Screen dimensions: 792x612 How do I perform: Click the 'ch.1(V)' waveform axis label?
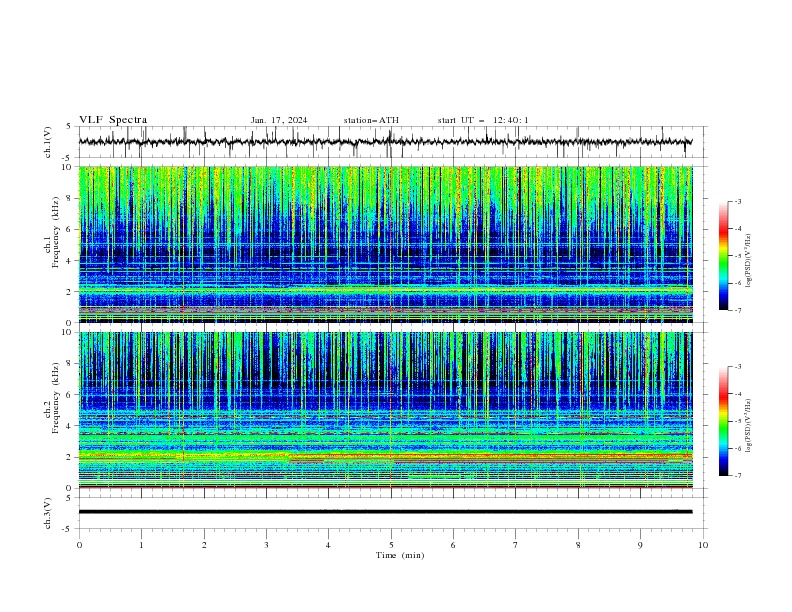48,142
